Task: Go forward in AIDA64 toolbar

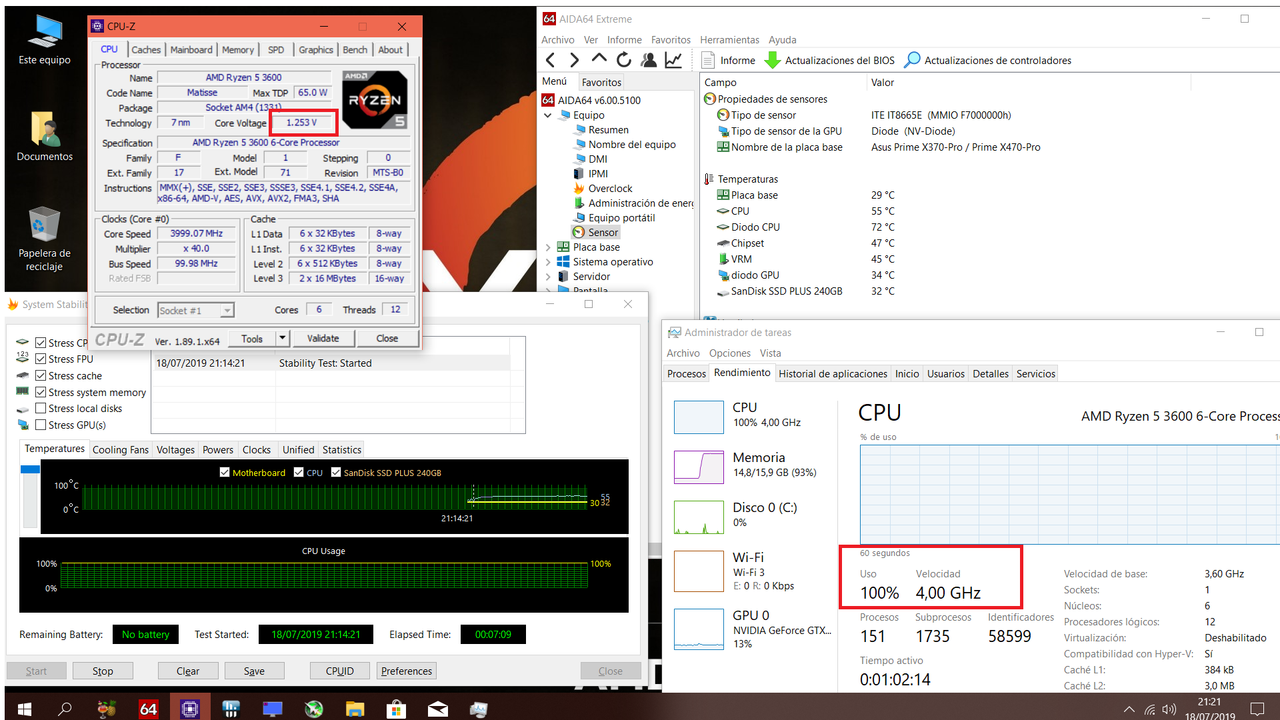Action: [x=574, y=60]
